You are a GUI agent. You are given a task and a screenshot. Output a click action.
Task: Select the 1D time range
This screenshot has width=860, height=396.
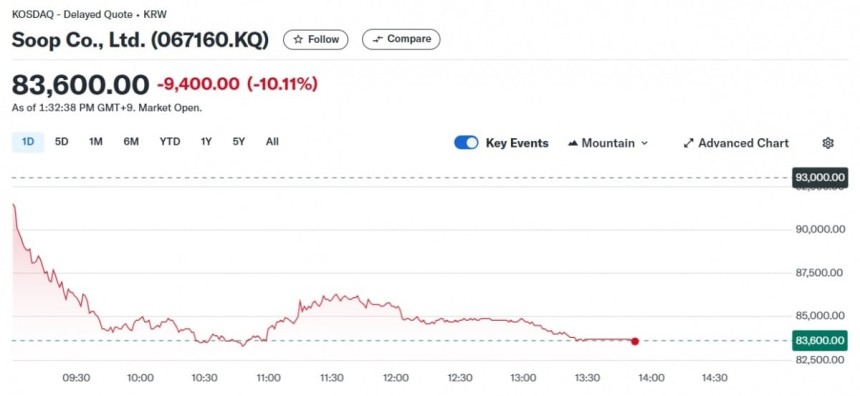click(x=28, y=142)
